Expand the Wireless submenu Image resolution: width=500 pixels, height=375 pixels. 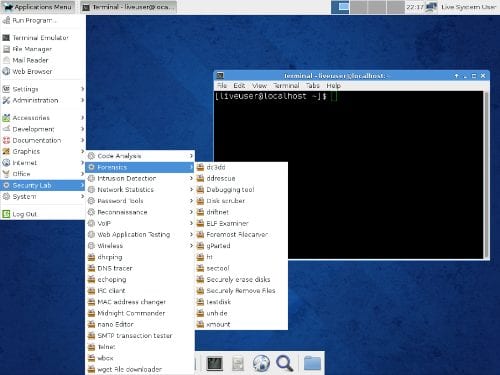tap(140, 246)
